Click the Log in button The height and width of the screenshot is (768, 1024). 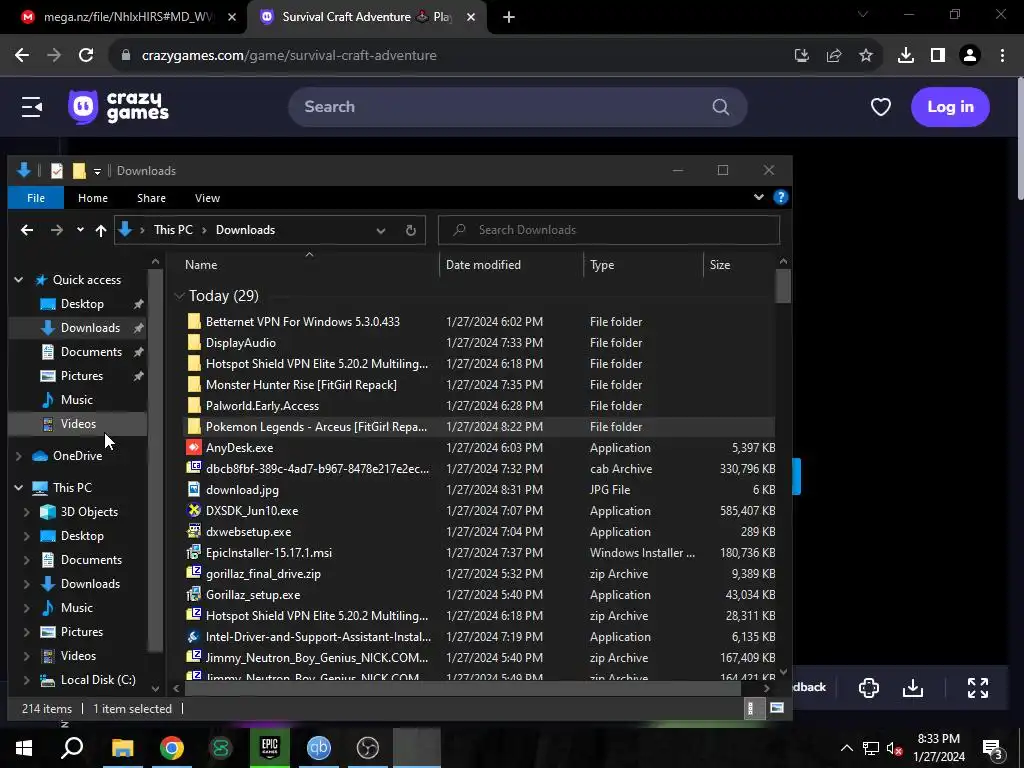pos(950,106)
